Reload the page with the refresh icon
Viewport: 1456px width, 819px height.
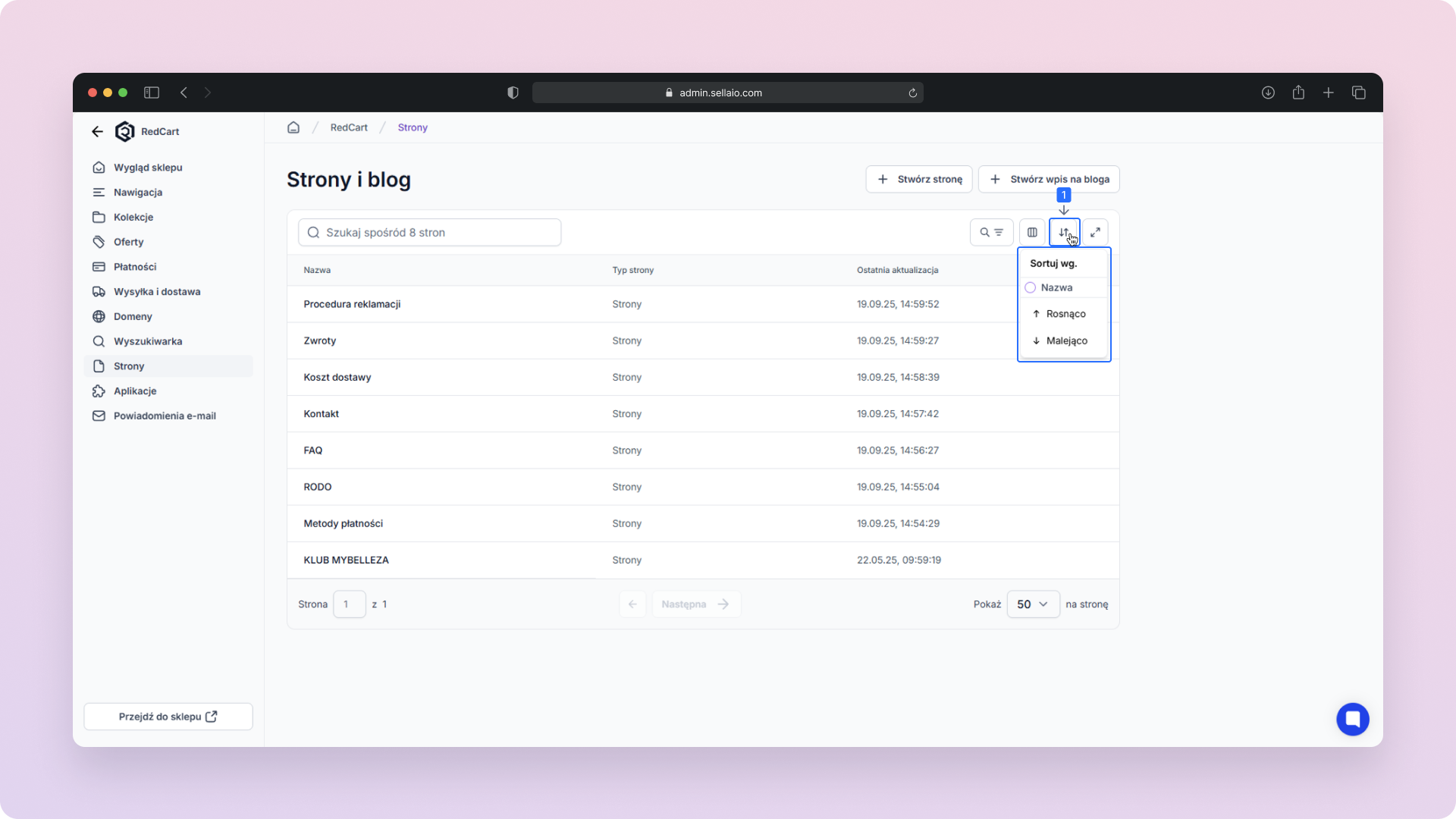click(913, 93)
